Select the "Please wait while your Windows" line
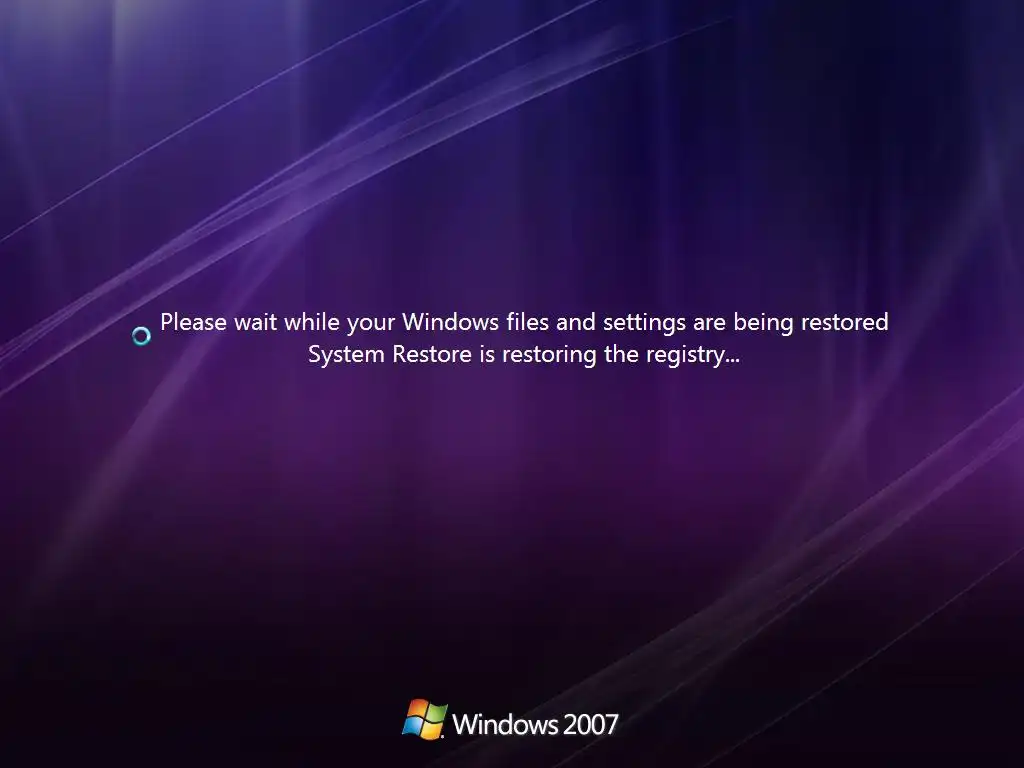The height and width of the screenshot is (768, 1024). (524, 323)
